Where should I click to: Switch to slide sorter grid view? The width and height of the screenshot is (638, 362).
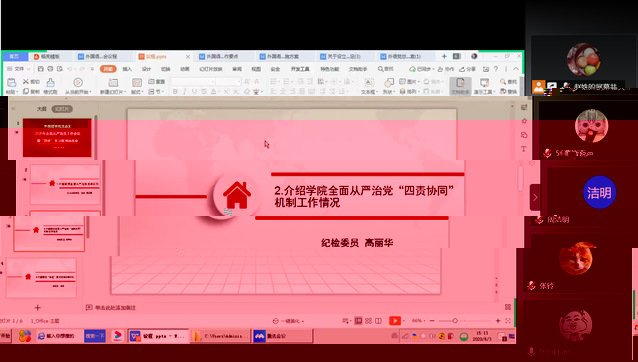point(368,321)
